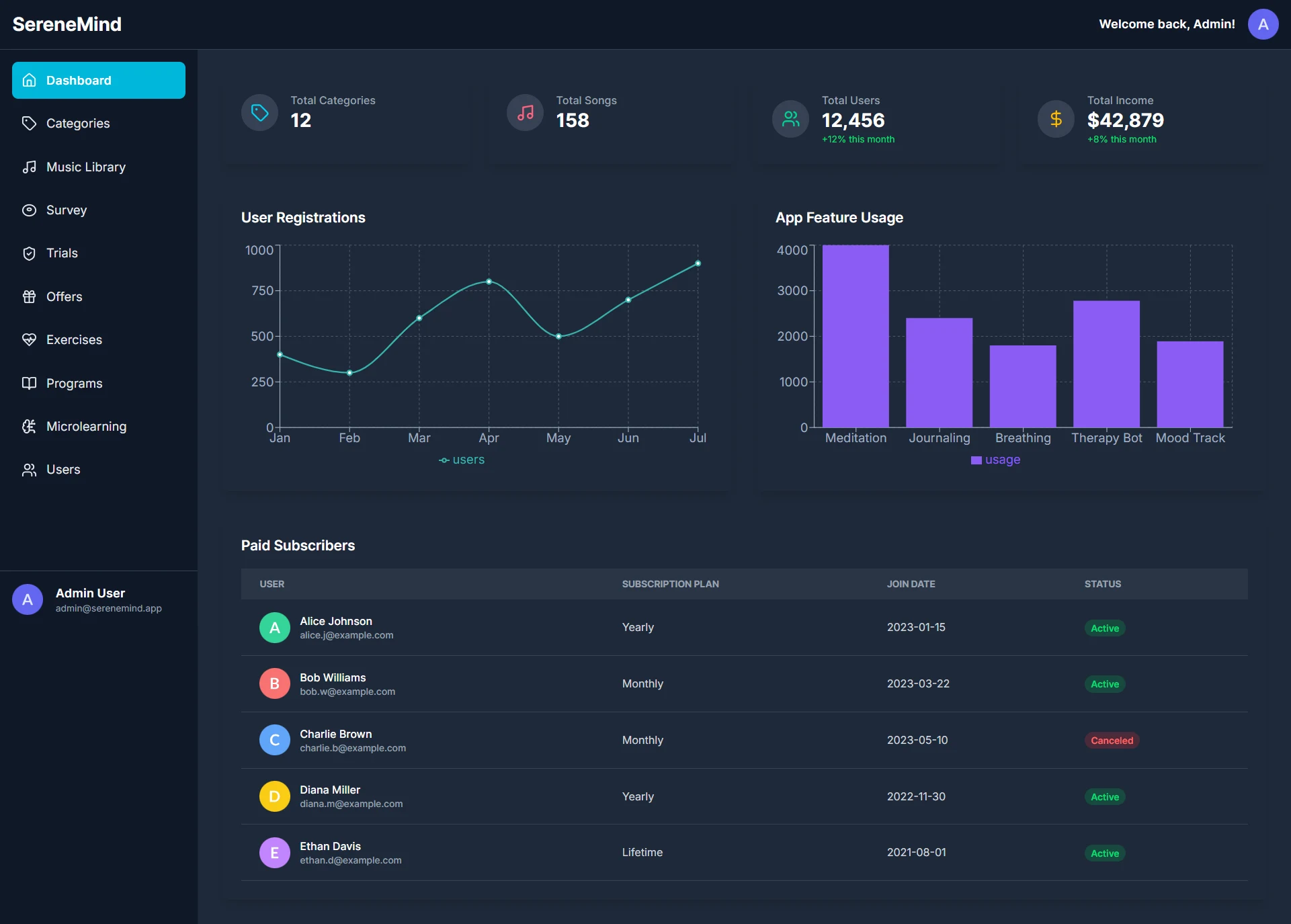
Task: Click the Total Songs music icon
Action: [x=525, y=113]
